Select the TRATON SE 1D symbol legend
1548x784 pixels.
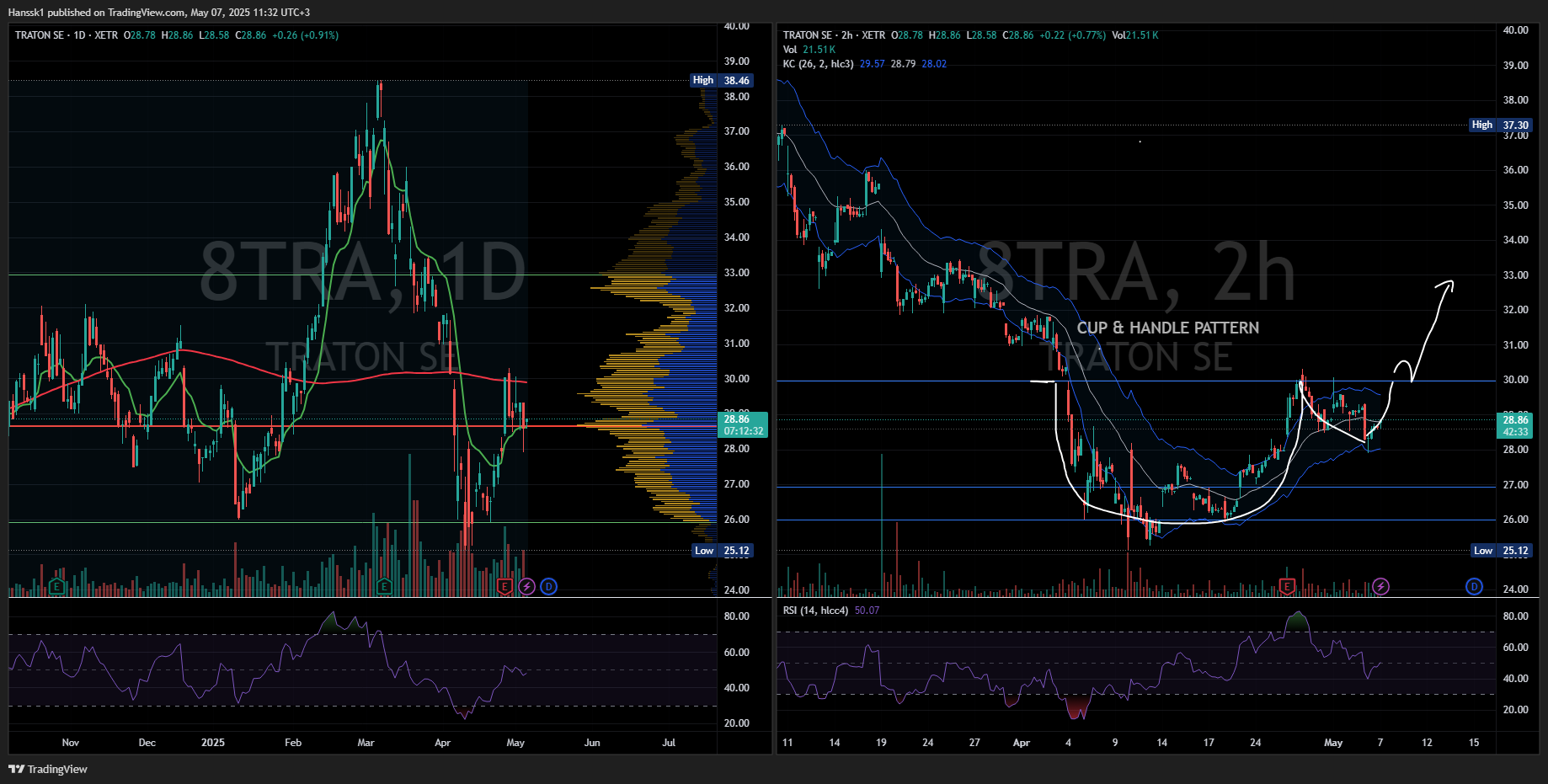66,35
